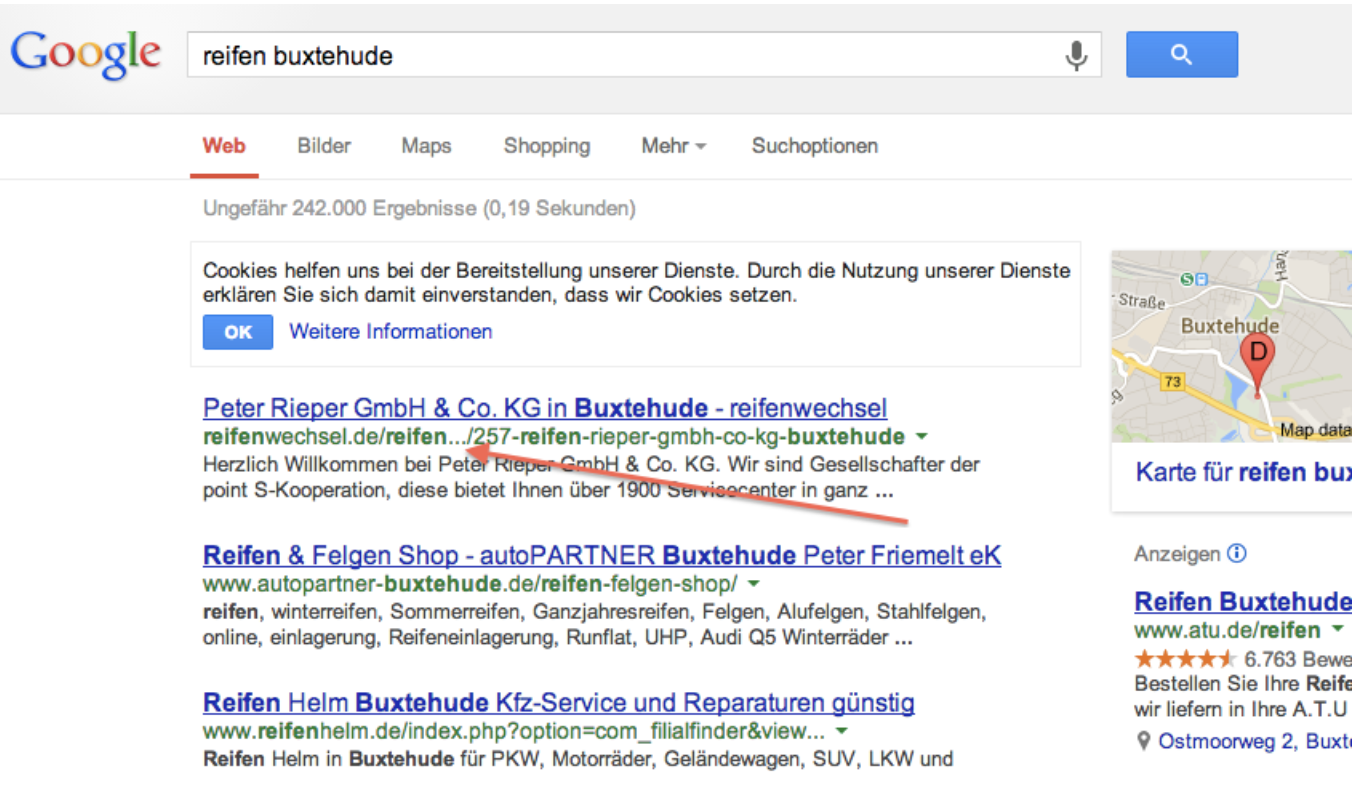1354x812 pixels.
Task: Click the Buxtehude map thumbnail
Action: [x=1232, y=346]
